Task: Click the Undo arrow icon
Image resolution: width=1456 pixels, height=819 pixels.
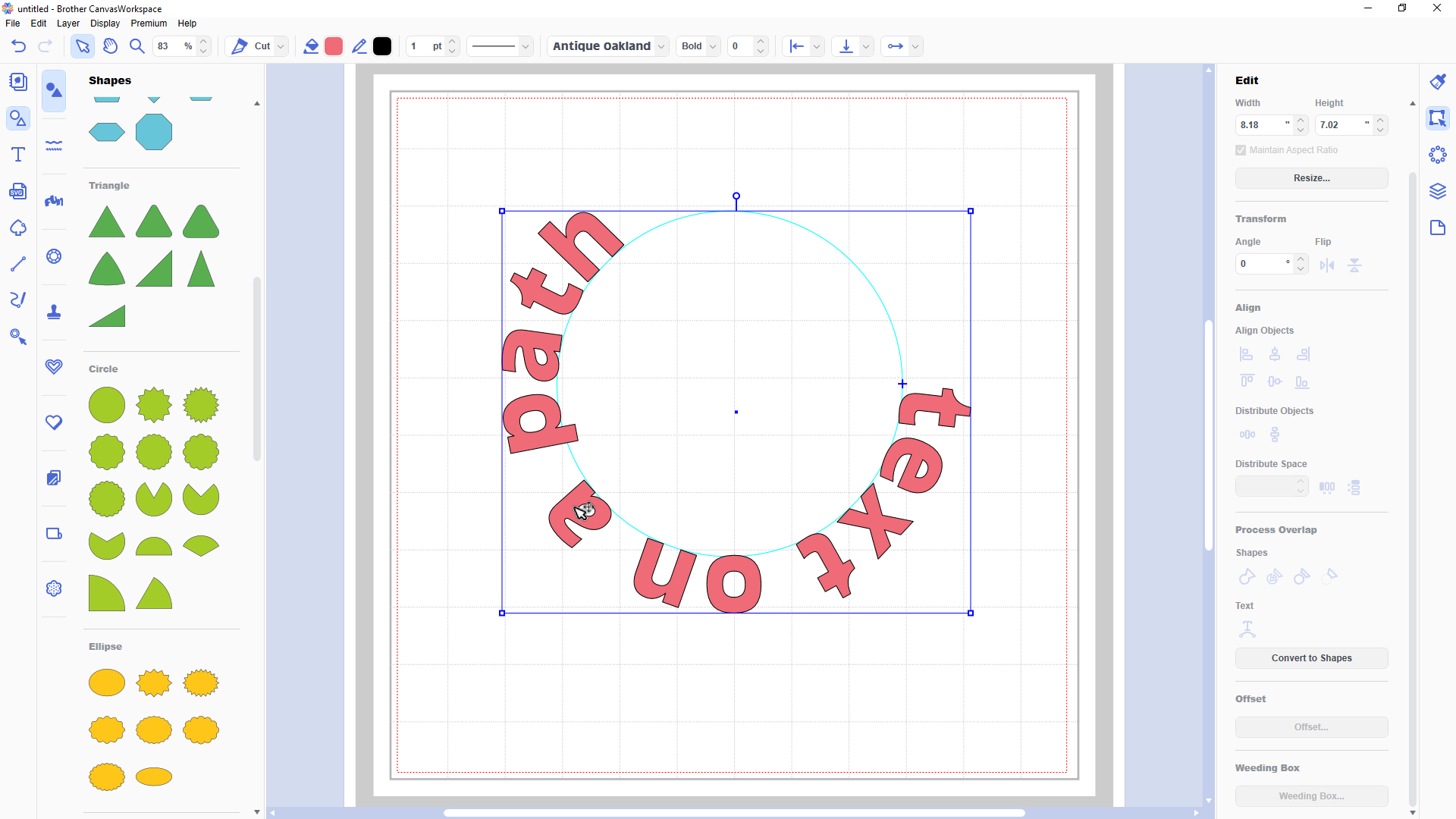Action: [19, 46]
